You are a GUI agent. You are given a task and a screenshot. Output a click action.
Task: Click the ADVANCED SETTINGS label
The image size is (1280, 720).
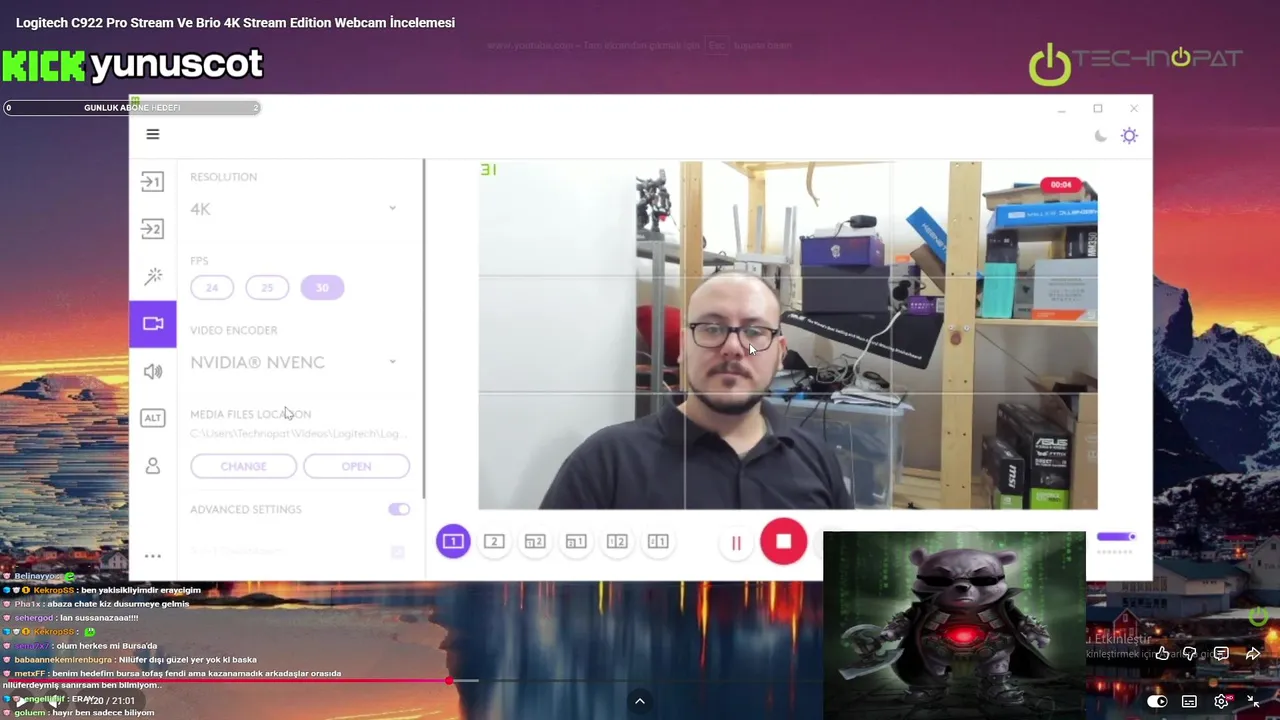tap(245, 509)
